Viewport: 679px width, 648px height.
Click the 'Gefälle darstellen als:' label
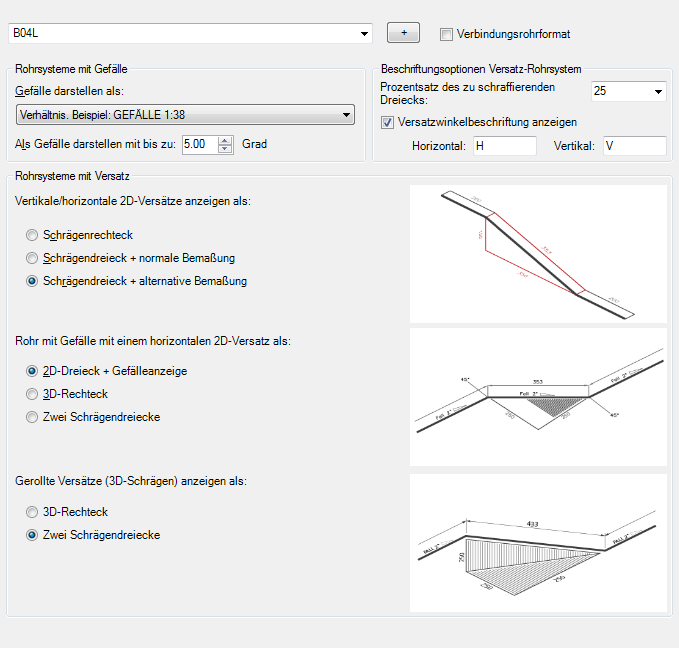(69, 91)
